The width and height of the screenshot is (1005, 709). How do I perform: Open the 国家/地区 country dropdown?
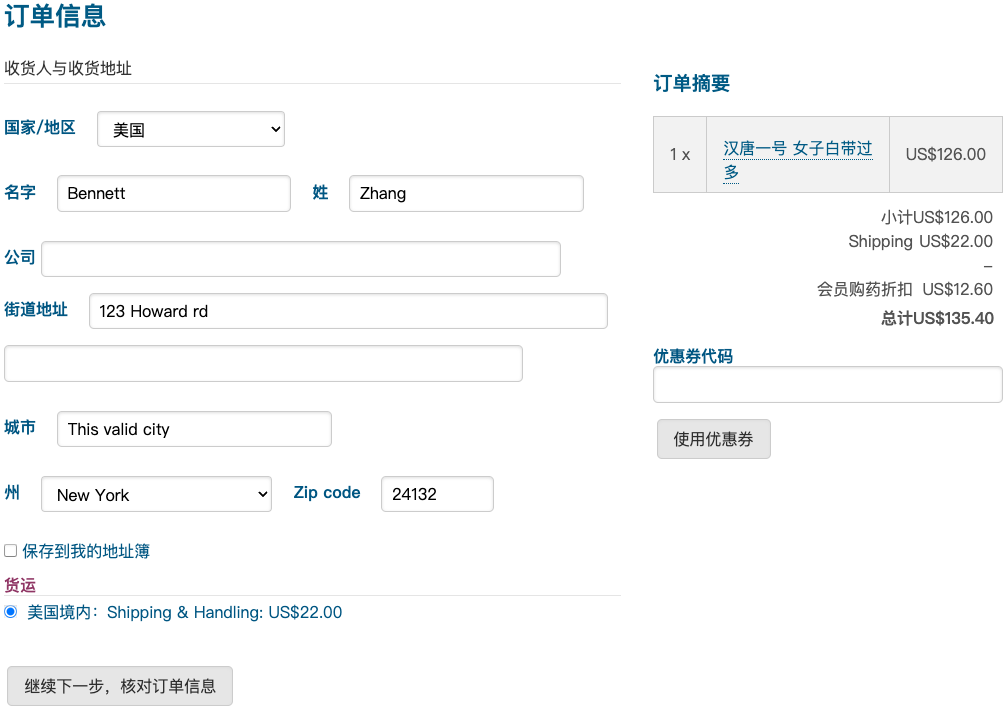(x=190, y=129)
